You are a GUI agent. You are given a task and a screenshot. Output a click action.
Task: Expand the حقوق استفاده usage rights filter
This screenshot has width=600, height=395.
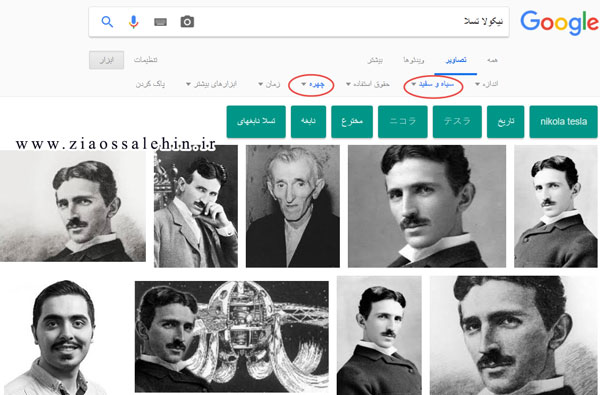(367, 84)
